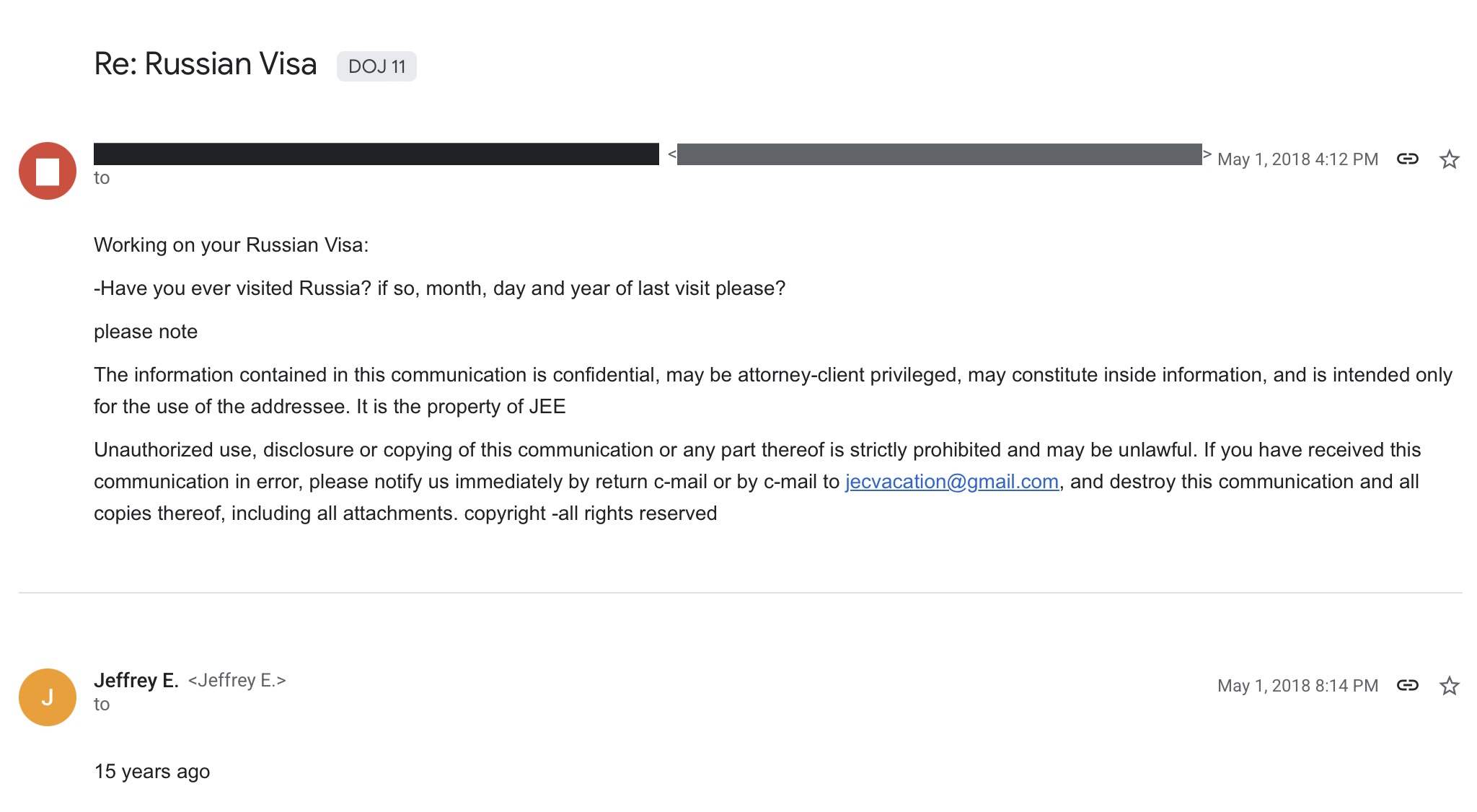The image size is (1477, 812).
Task: Expand recipients under the redacted sender
Action: [102, 178]
